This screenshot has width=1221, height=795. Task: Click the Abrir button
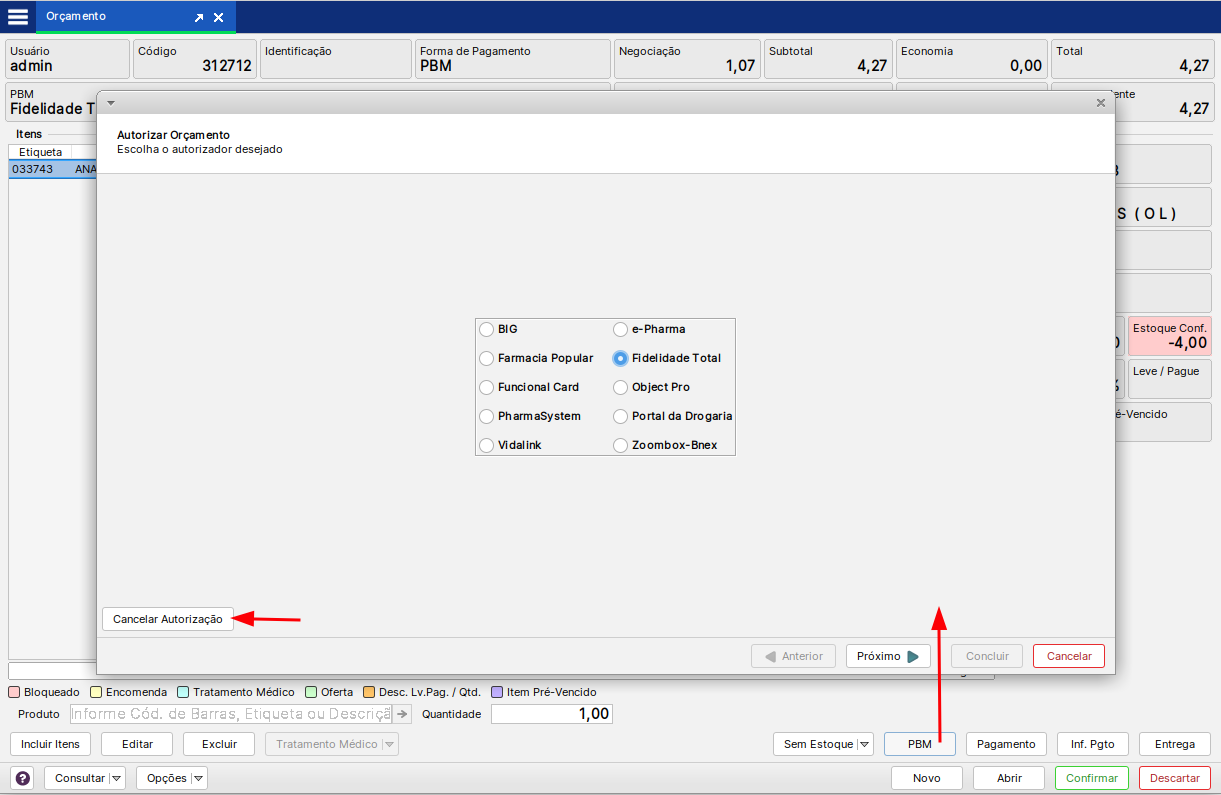(x=1009, y=778)
